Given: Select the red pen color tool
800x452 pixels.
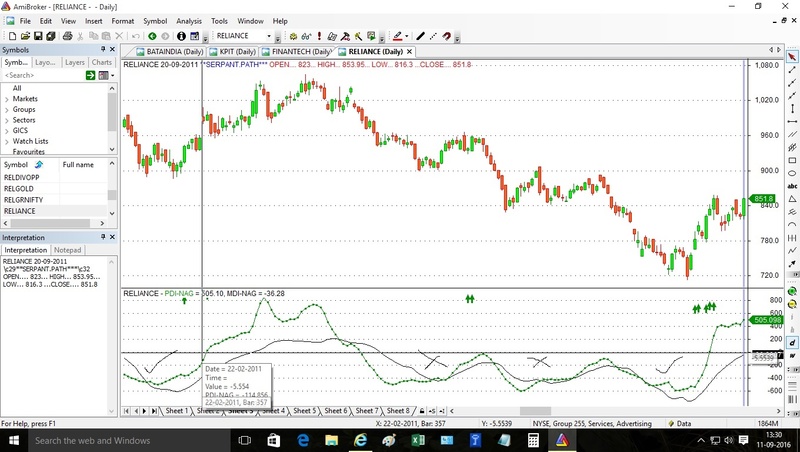Looking at the screenshot, I should pos(397,36).
